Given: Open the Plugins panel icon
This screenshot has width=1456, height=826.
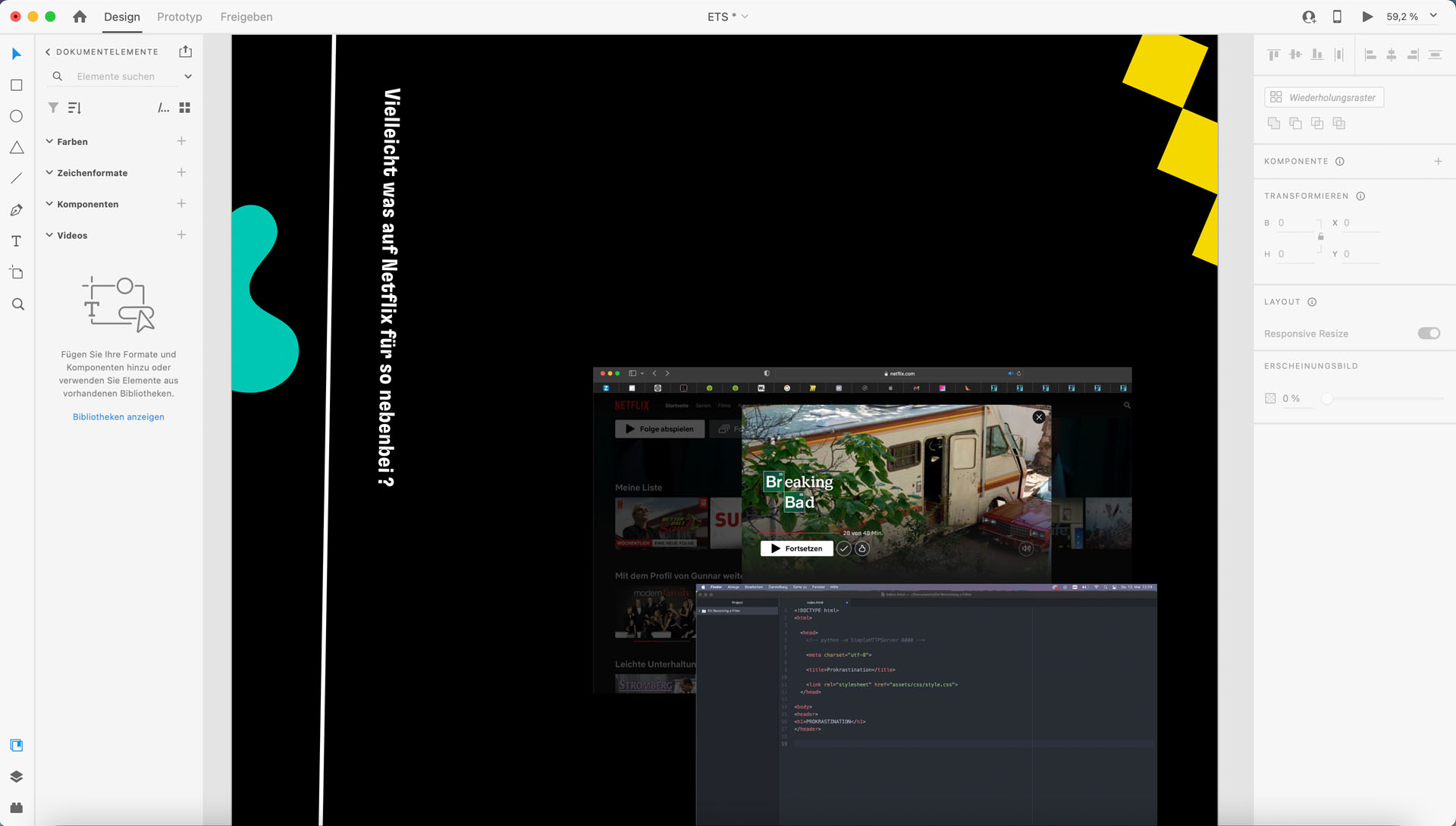Looking at the screenshot, I should click(x=16, y=808).
